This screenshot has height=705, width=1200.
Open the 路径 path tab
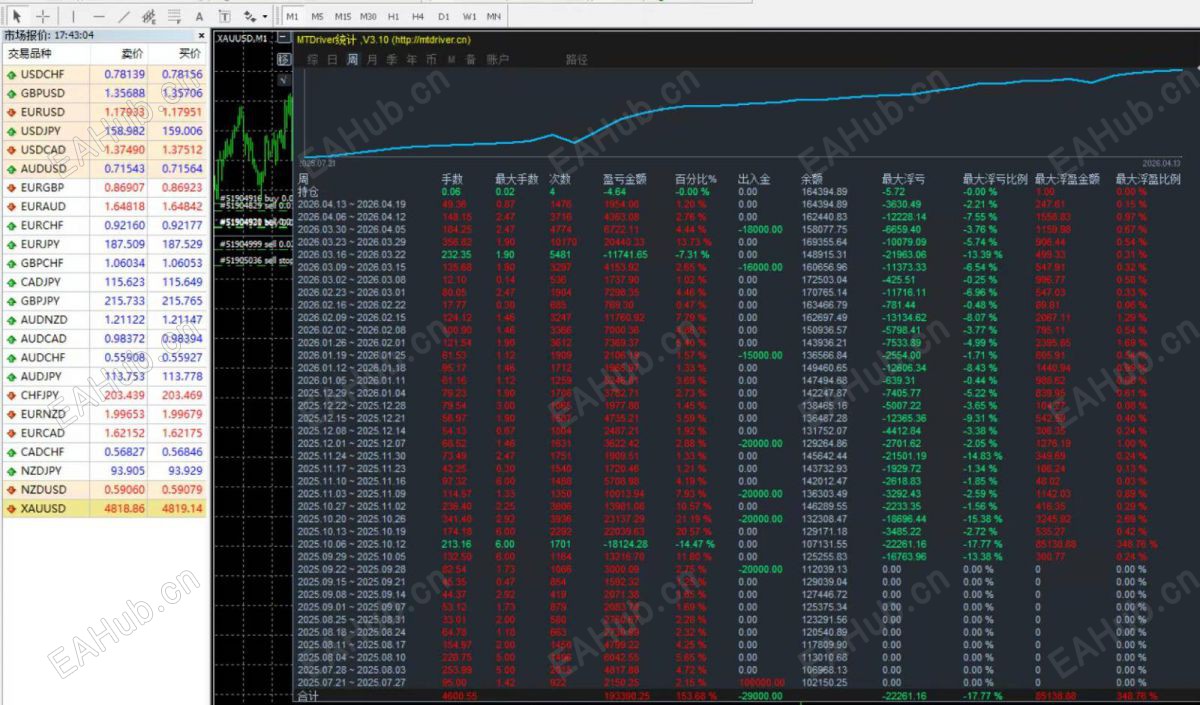577,60
